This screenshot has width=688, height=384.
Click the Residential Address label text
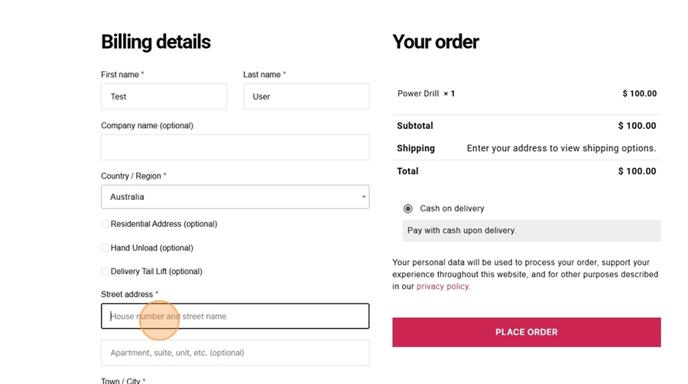(164, 224)
